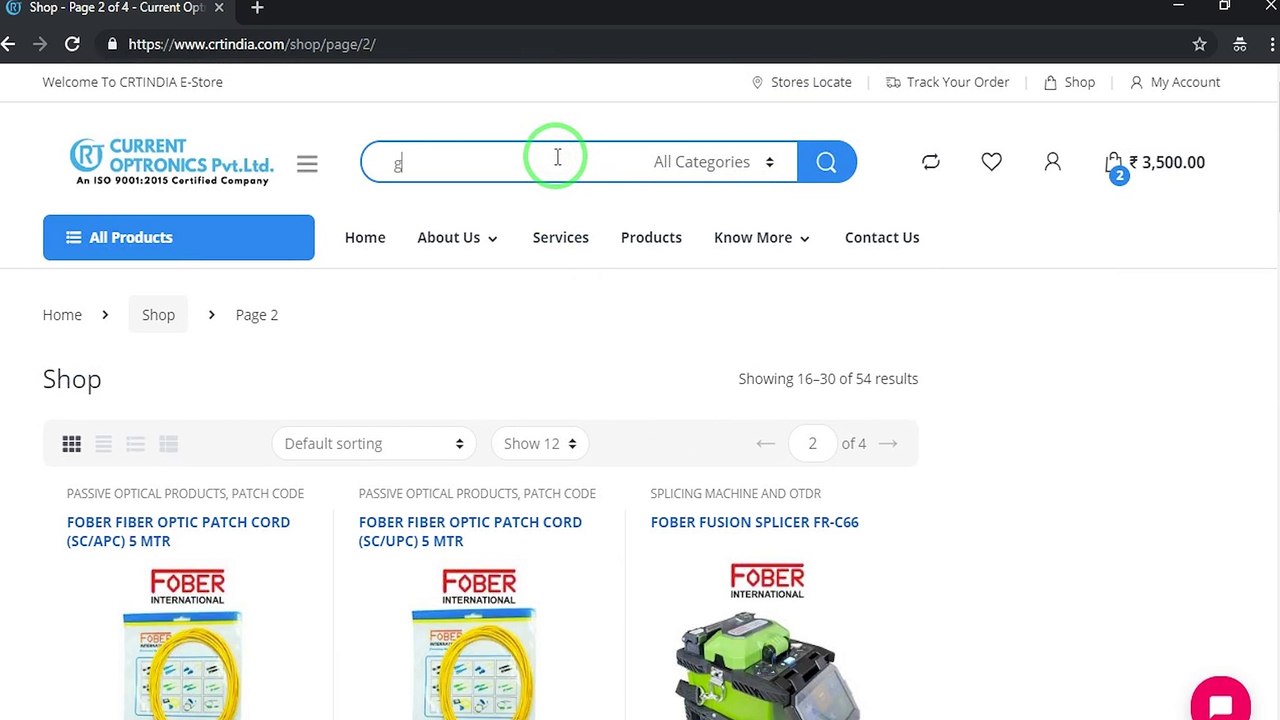
Task: Expand the About Us menu
Action: coord(457,238)
